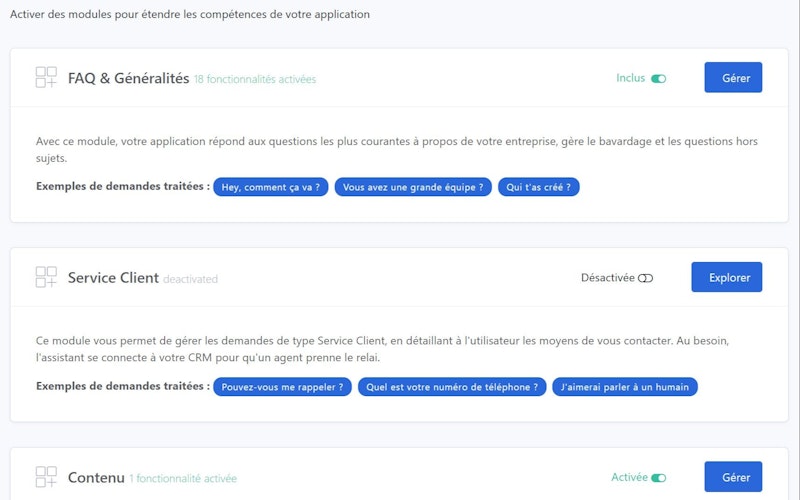This screenshot has width=800, height=500.
Task: Click the Contenu module icon
Action: (46, 477)
